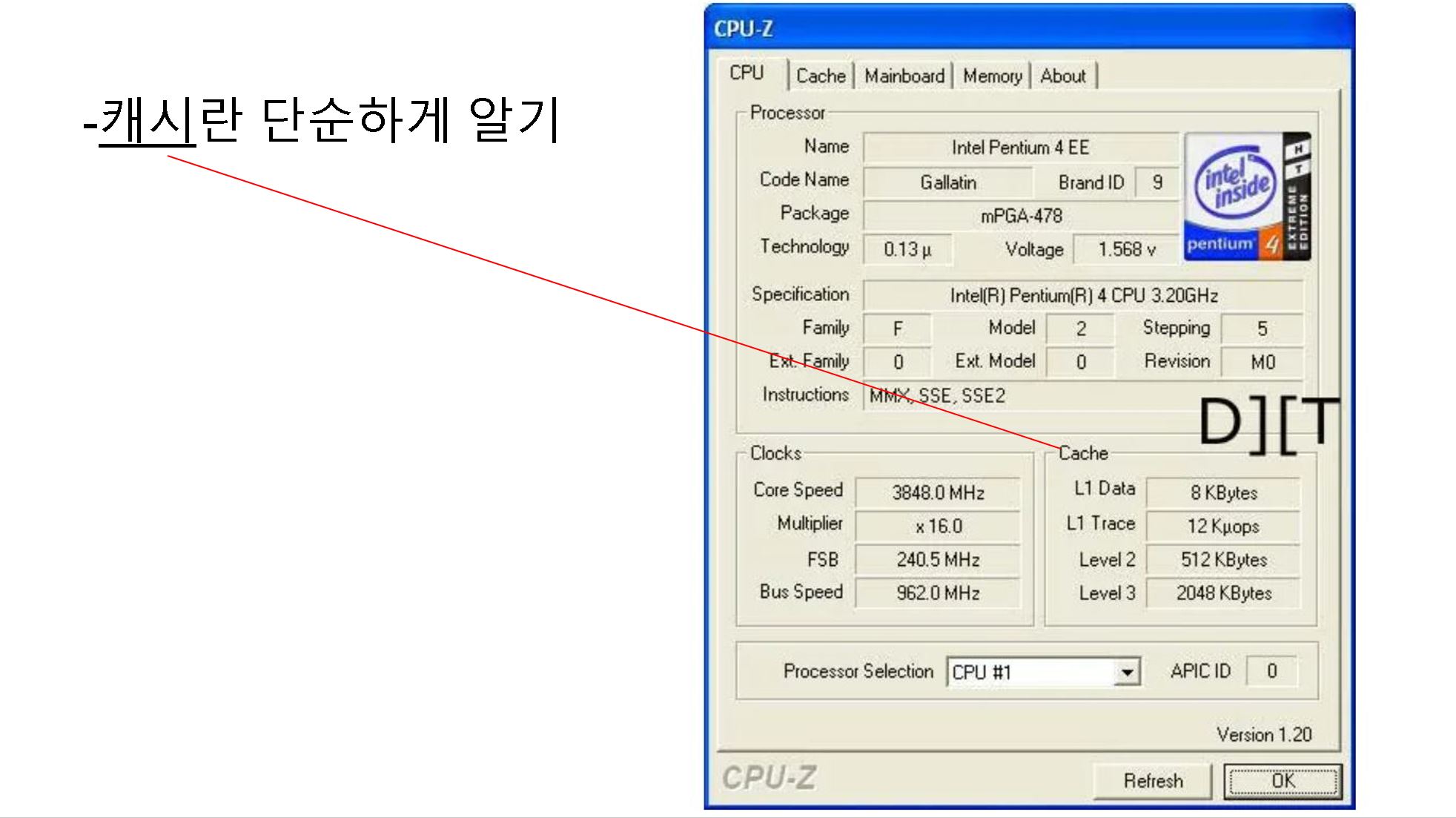
Task: Click the Instructions field MMX, SSE, SSE2
Action: 1083,396
